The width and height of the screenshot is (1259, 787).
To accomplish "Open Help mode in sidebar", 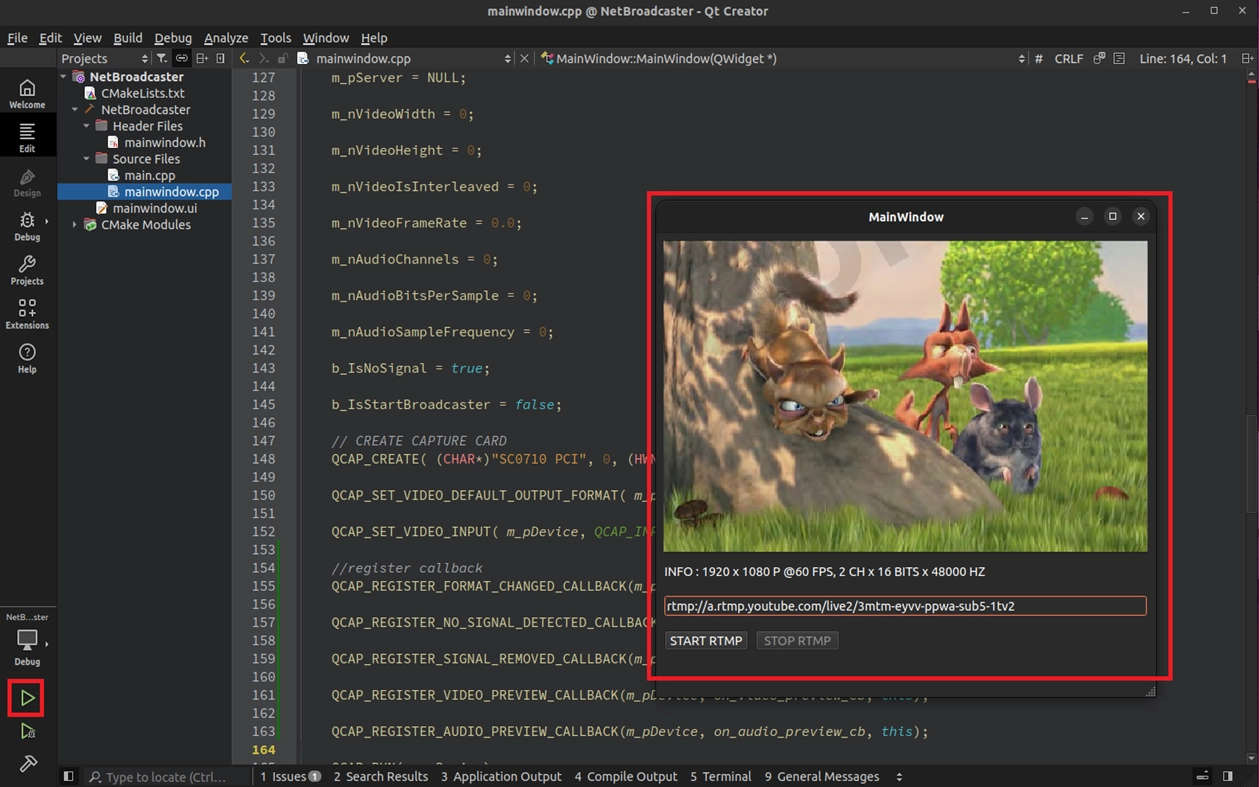I will (x=27, y=358).
